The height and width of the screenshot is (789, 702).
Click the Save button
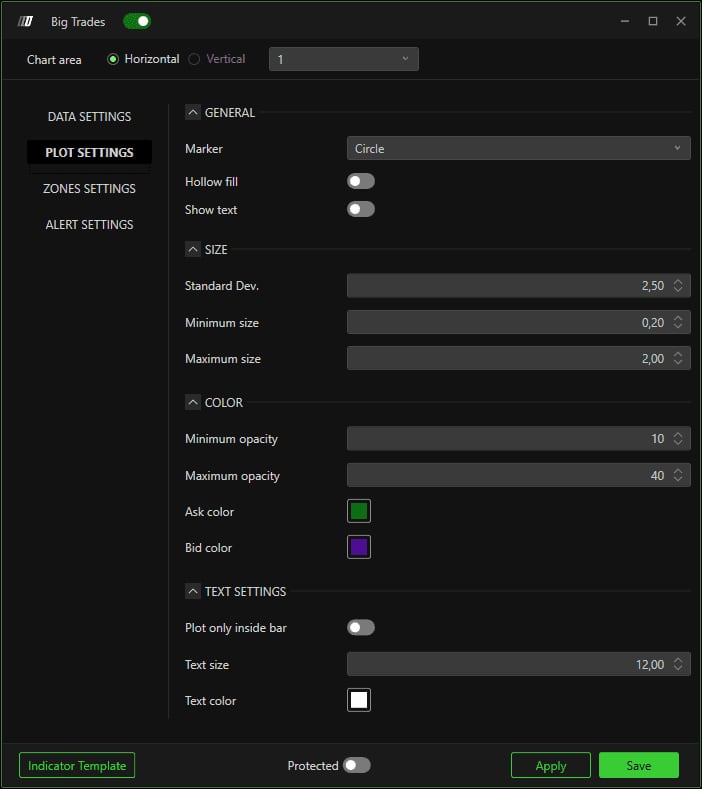[639, 765]
